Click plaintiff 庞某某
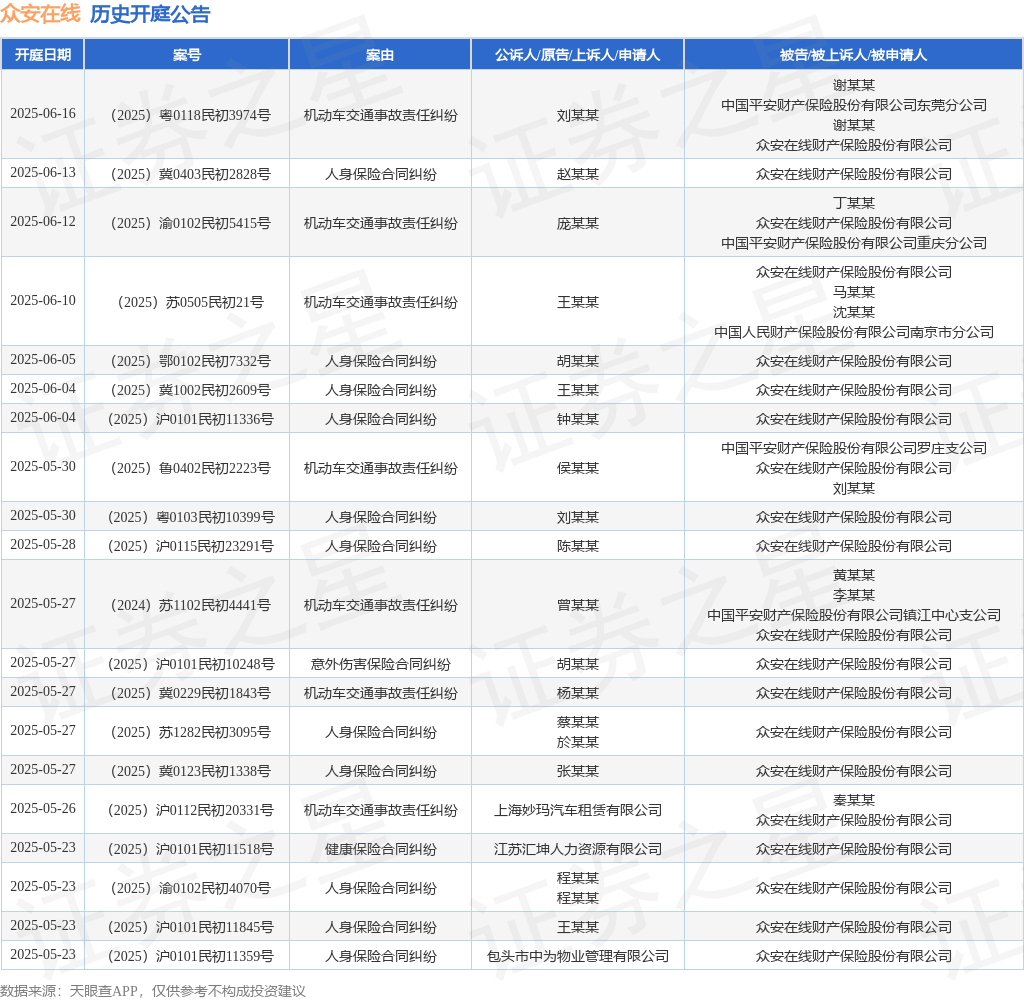The height and width of the screenshot is (1000, 1024). 577,223
